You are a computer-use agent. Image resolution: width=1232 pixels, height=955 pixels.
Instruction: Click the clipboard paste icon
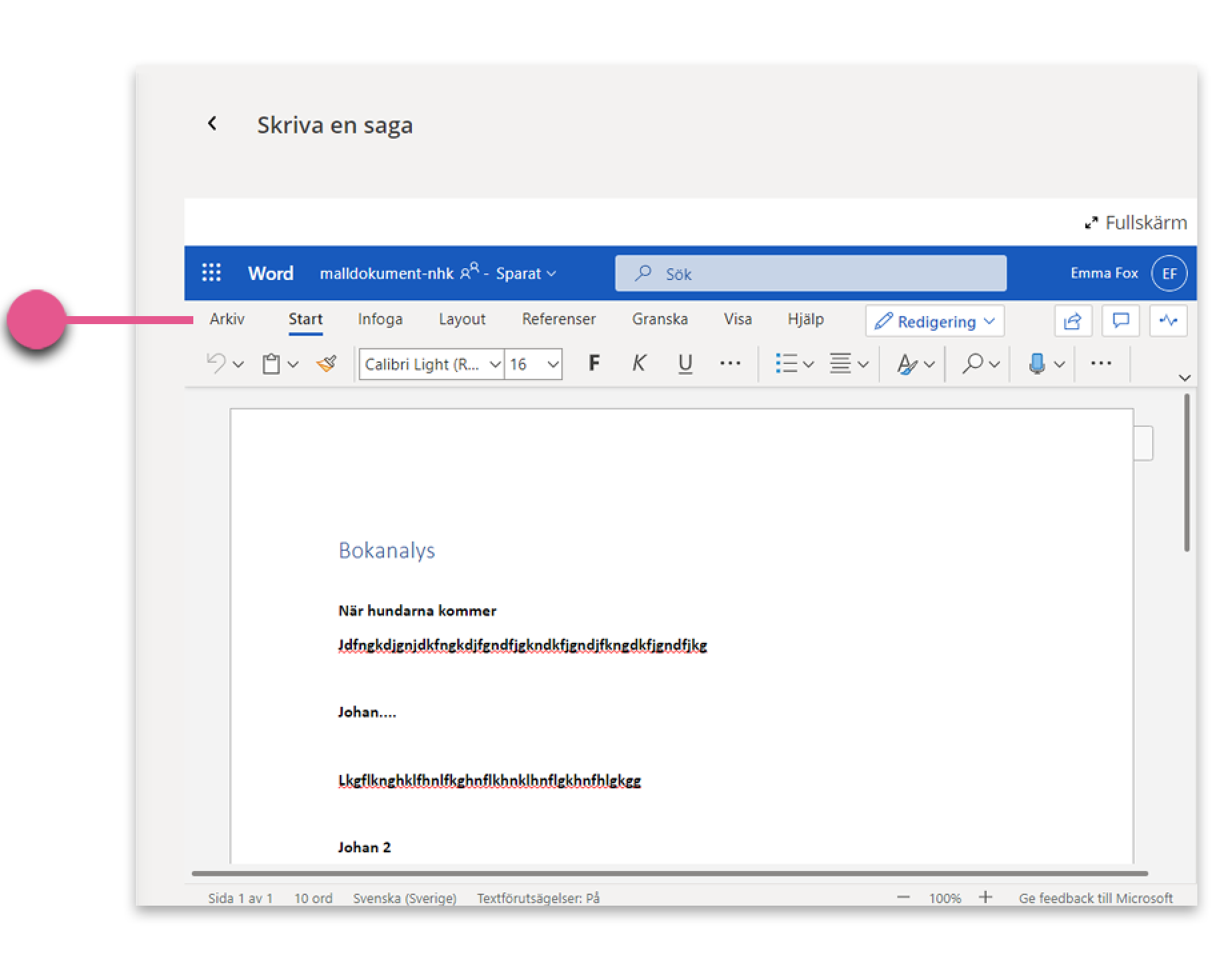point(271,364)
